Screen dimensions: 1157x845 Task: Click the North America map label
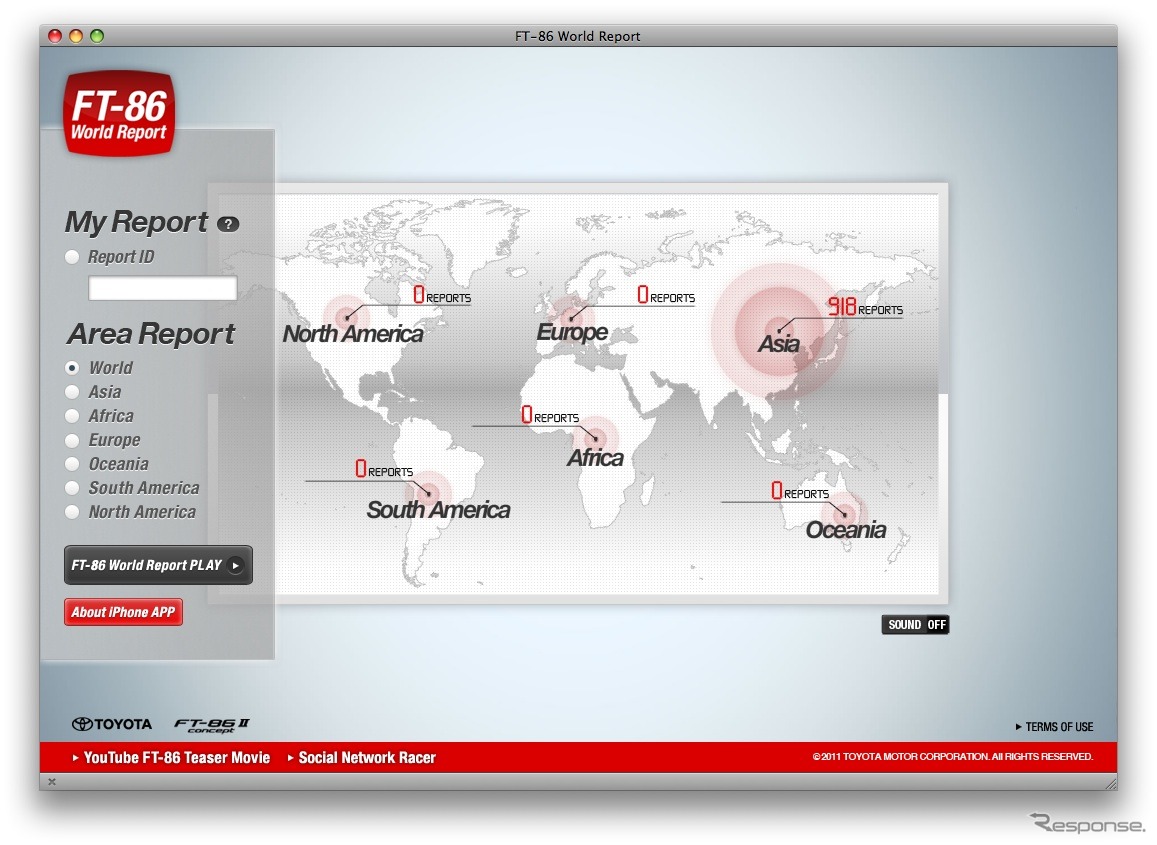point(353,334)
